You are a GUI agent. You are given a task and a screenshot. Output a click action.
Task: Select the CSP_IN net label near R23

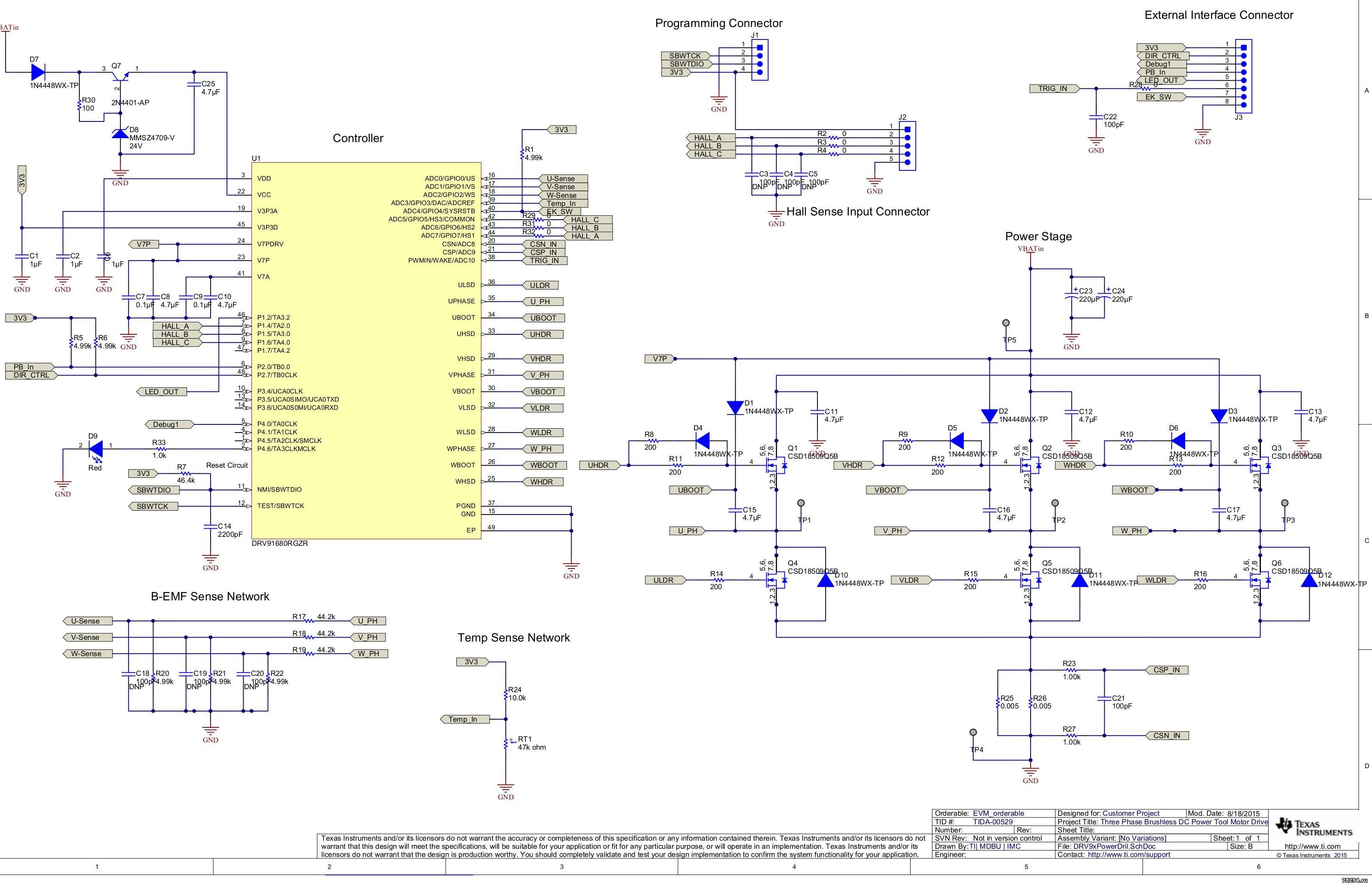(1166, 670)
